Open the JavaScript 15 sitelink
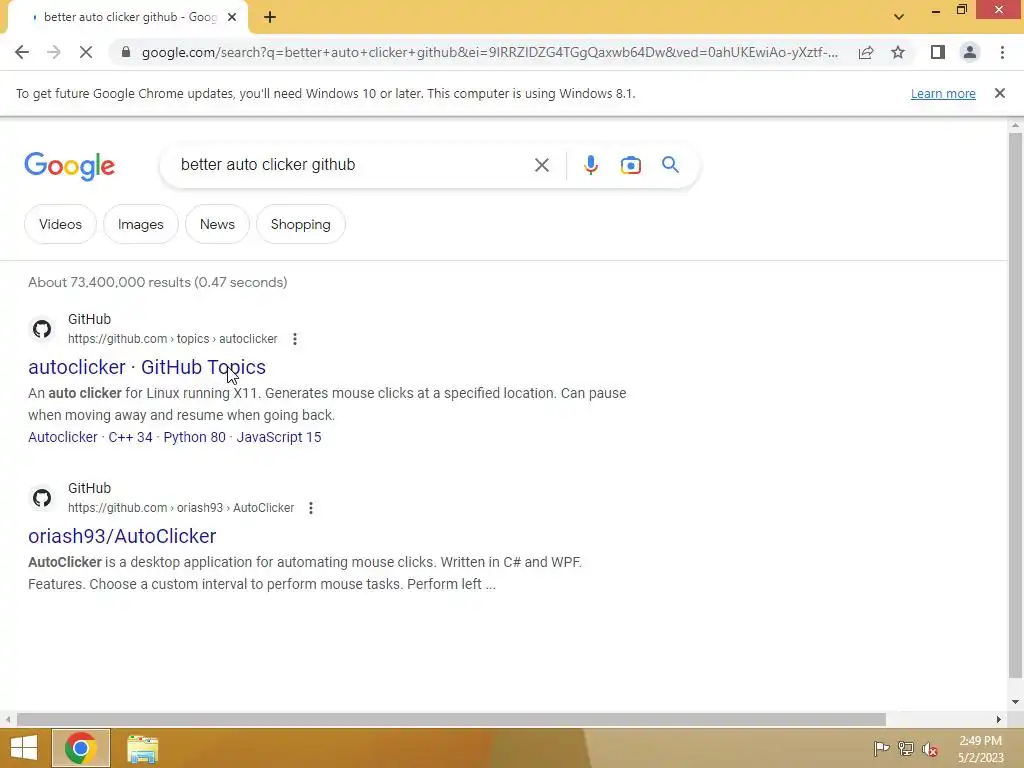The image size is (1024, 768). click(279, 437)
